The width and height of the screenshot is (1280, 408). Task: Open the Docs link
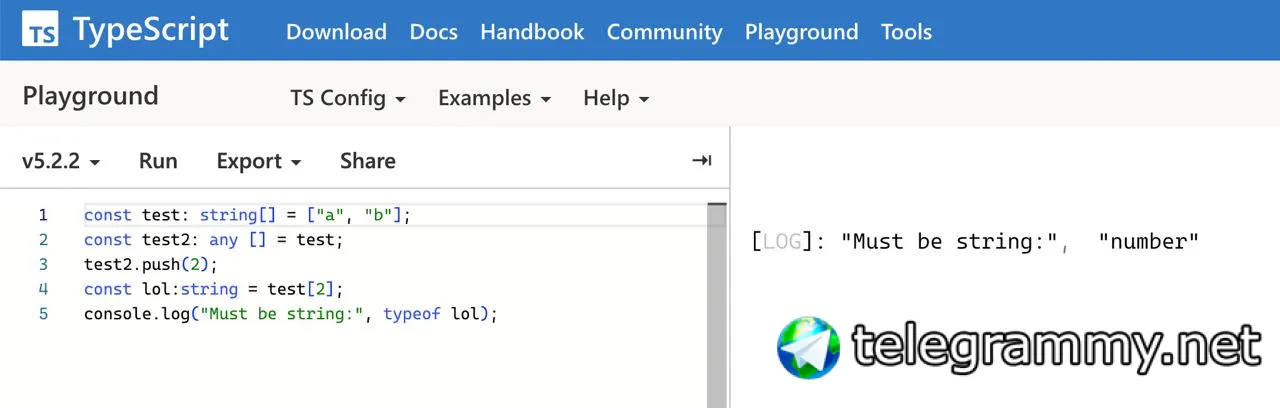click(433, 32)
